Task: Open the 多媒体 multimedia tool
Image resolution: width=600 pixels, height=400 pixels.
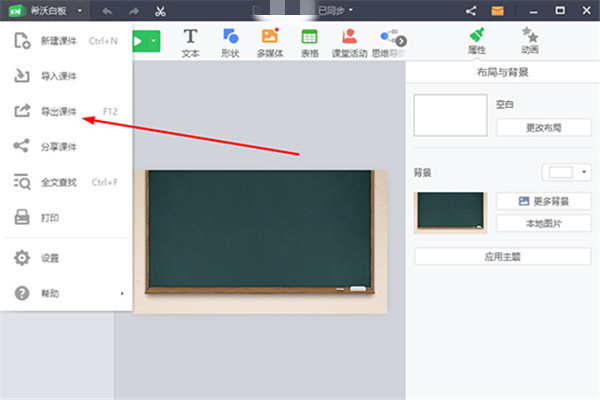Action: (x=269, y=42)
